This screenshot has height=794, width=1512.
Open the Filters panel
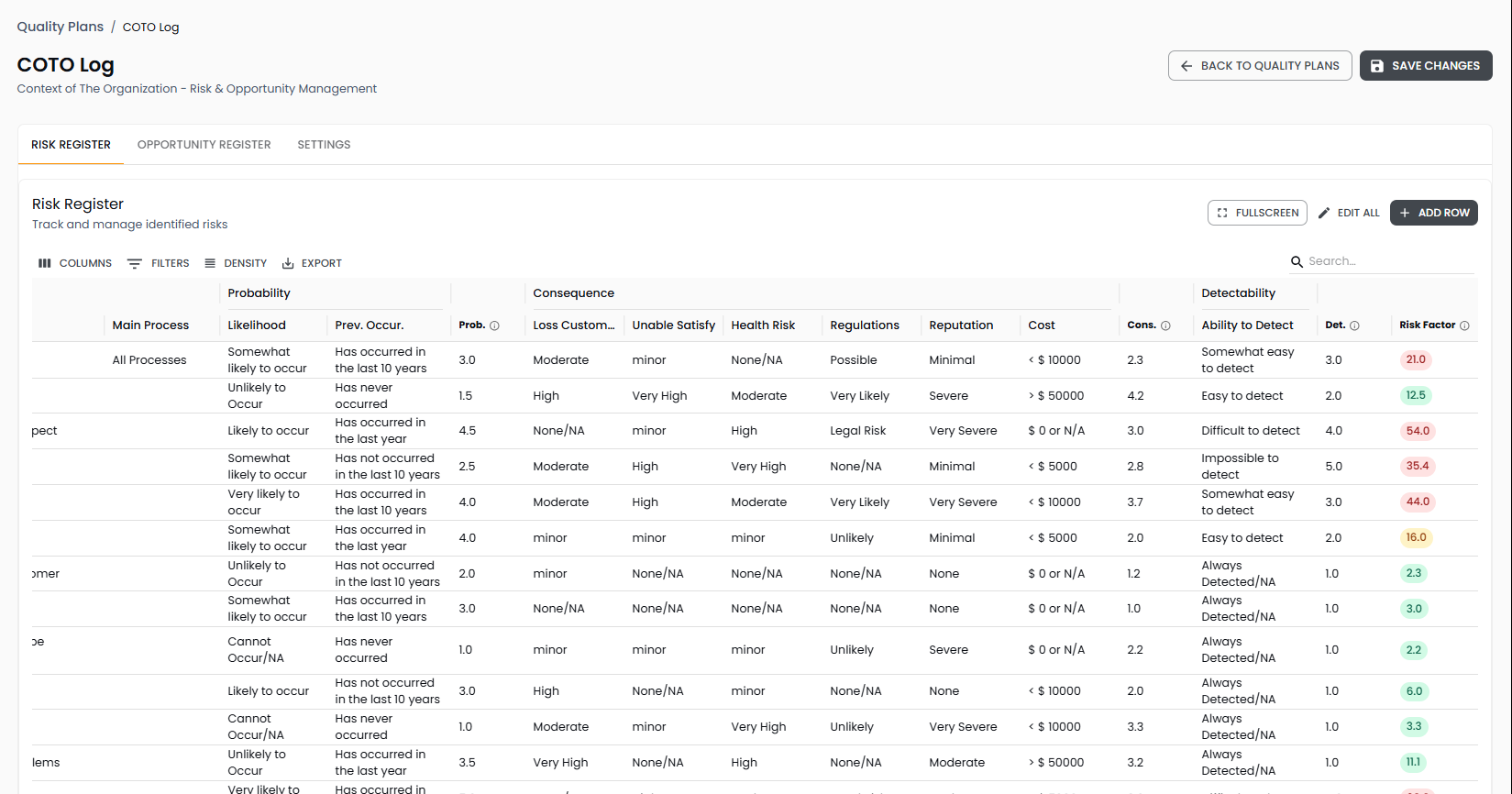[x=159, y=263]
